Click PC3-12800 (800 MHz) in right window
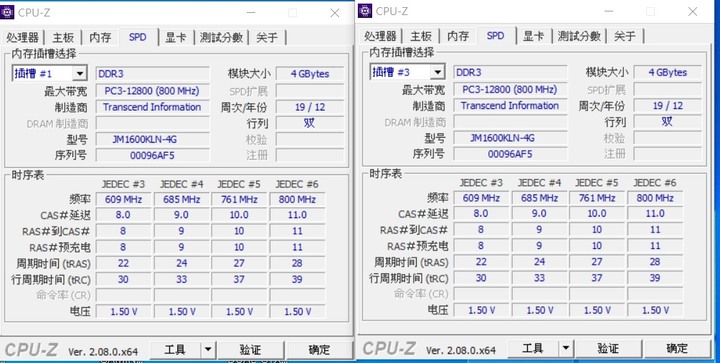The width and height of the screenshot is (720, 363). tap(510, 89)
